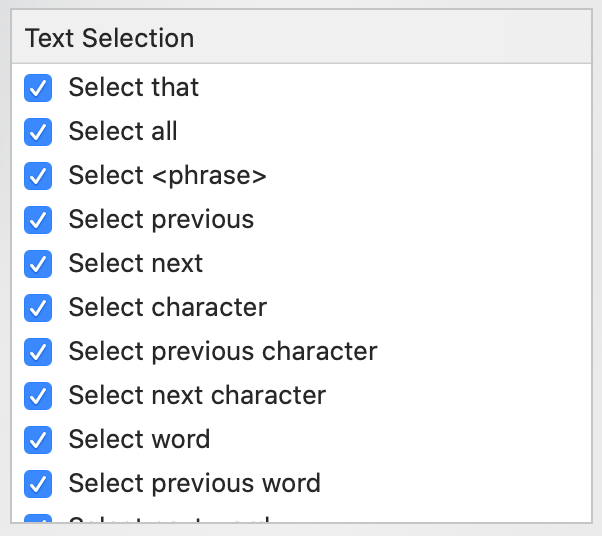Toggle the Select word checkbox
This screenshot has width=602, height=536.
38,440
